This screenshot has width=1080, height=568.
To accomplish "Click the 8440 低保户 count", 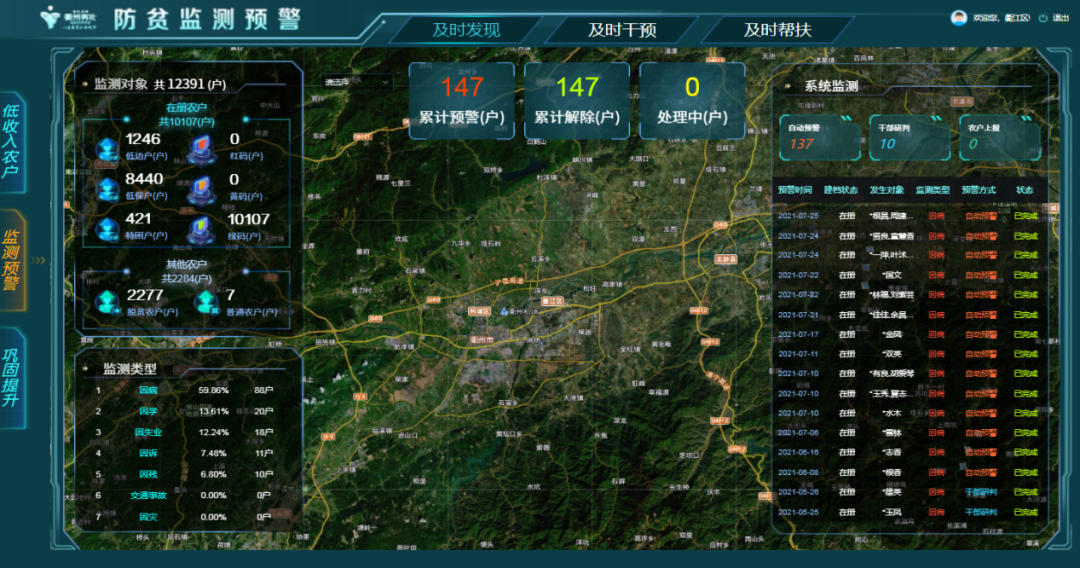I will [144, 179].
